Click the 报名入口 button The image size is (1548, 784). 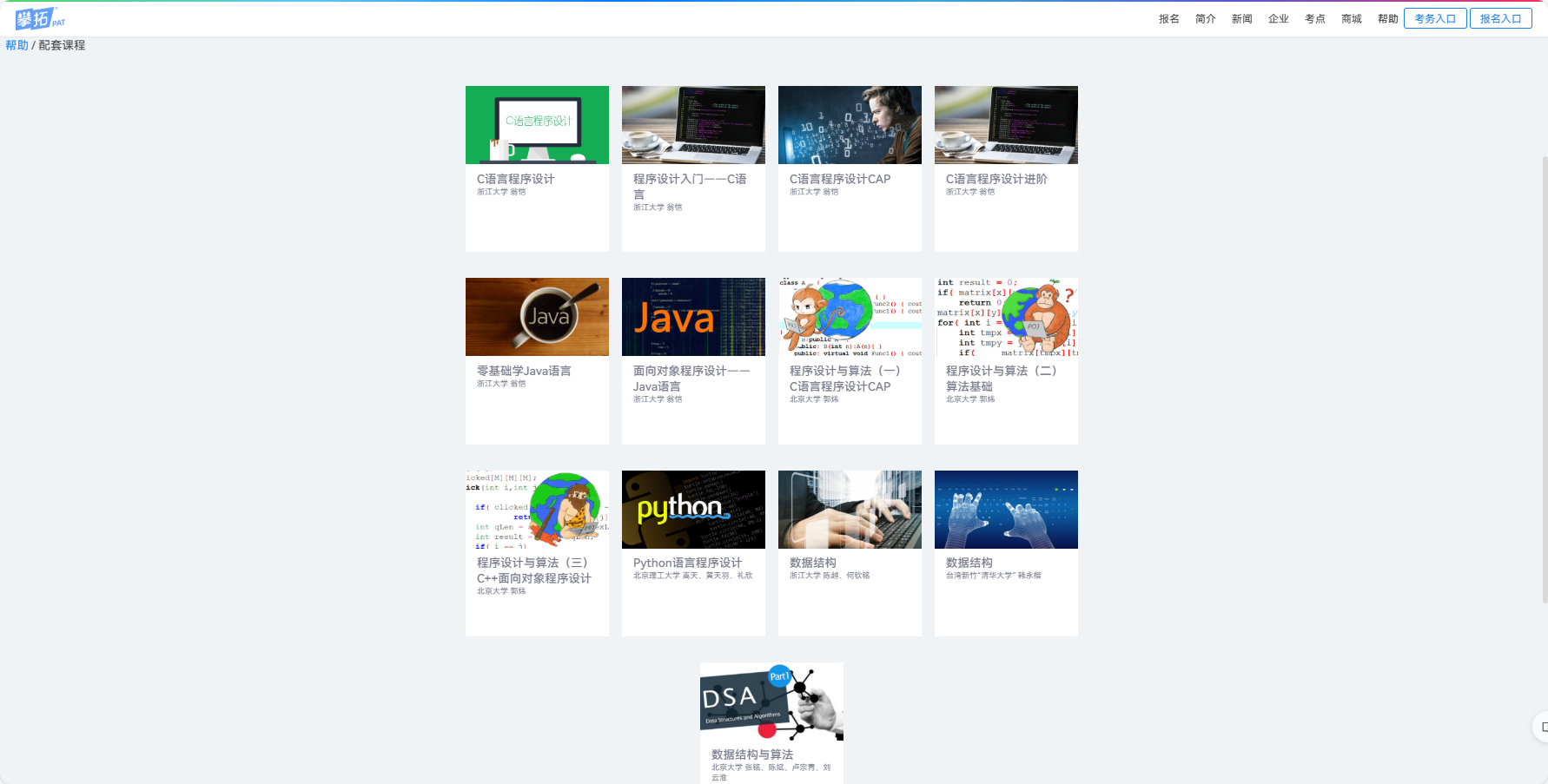tap(1501, 18)
